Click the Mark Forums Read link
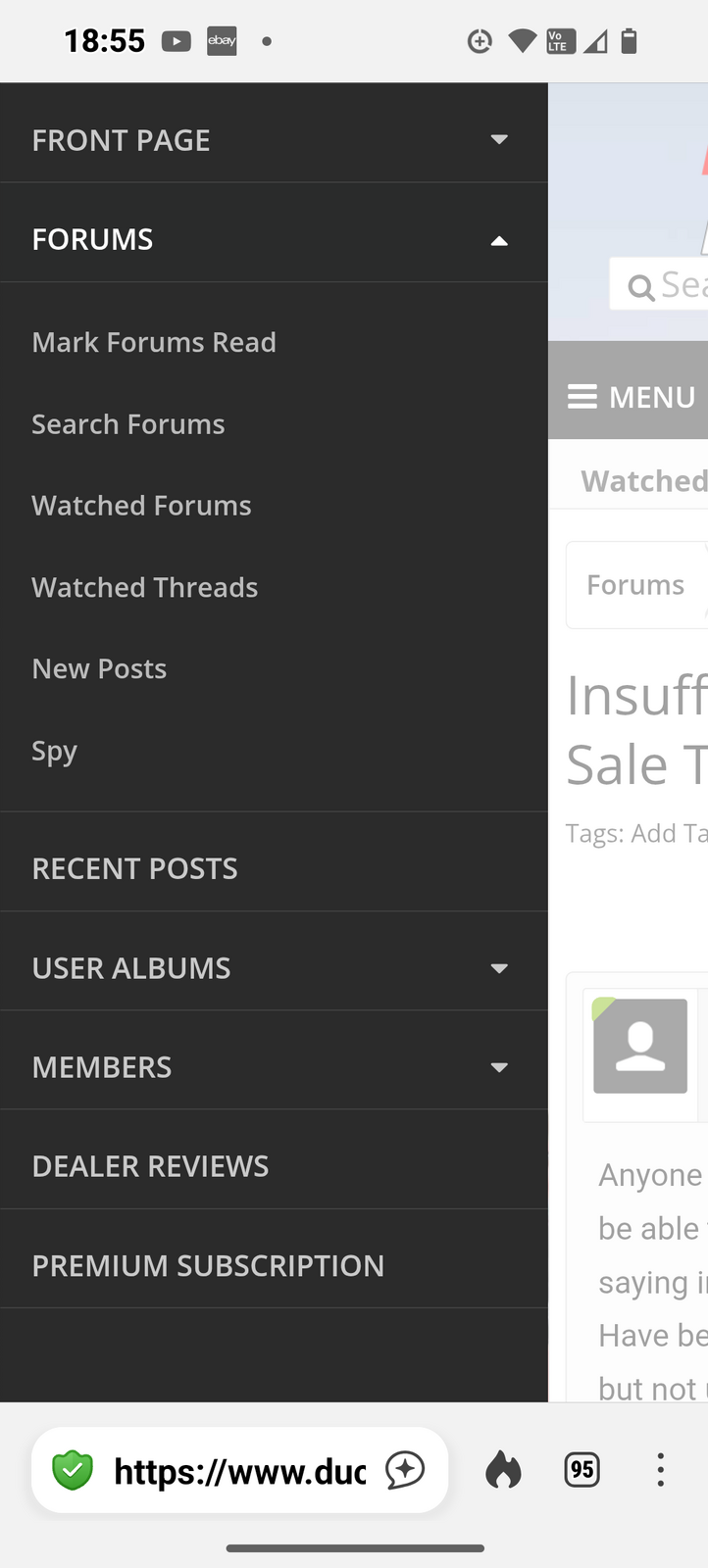Screen dimensions: 708x1568 tap(154, 342)
